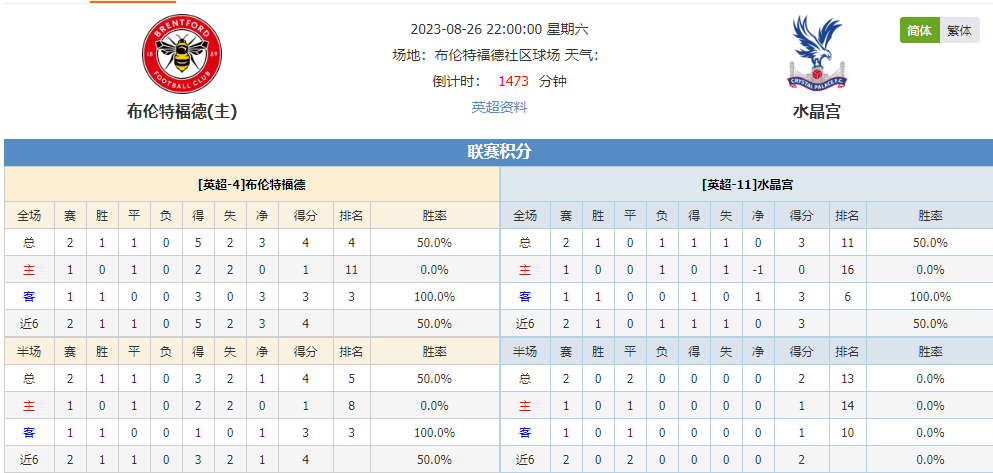Click the away team name 水晶宫

pos(817,112)
